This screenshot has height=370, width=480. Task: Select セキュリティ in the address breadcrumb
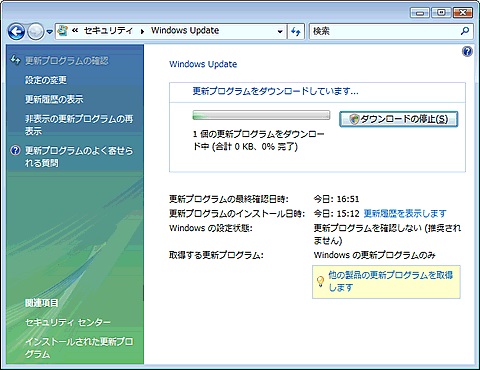coord(108,31)
